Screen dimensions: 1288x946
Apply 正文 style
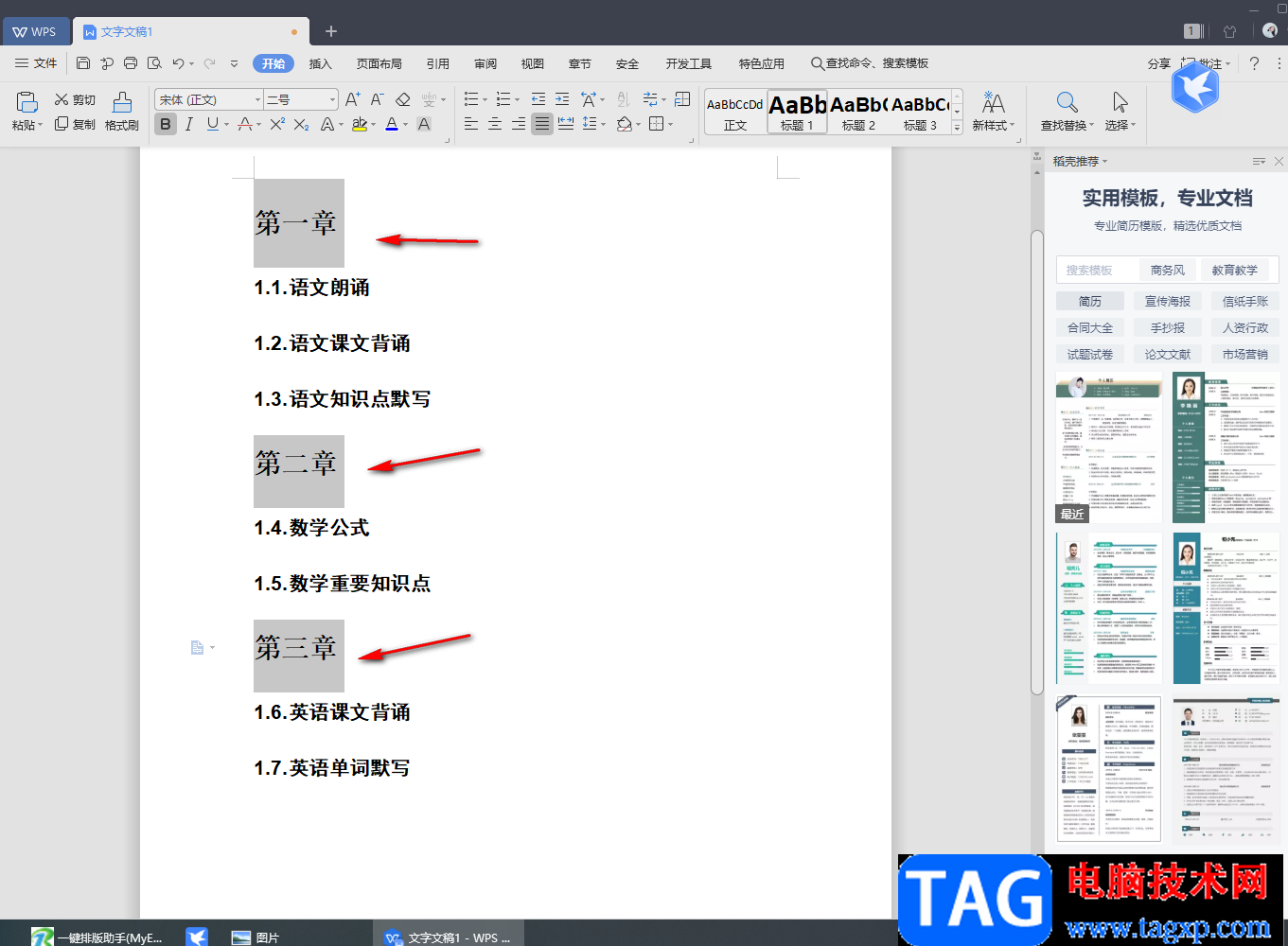[735, 112]
